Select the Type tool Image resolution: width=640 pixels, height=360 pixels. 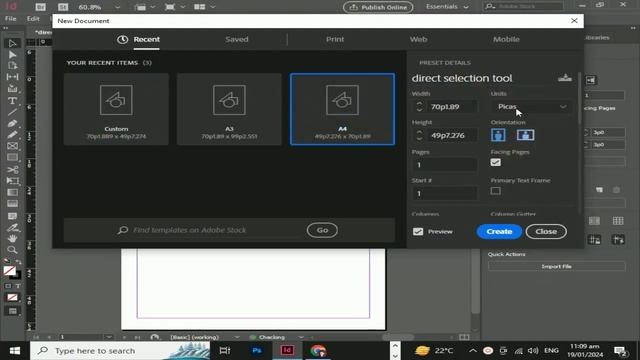(12, 101)
